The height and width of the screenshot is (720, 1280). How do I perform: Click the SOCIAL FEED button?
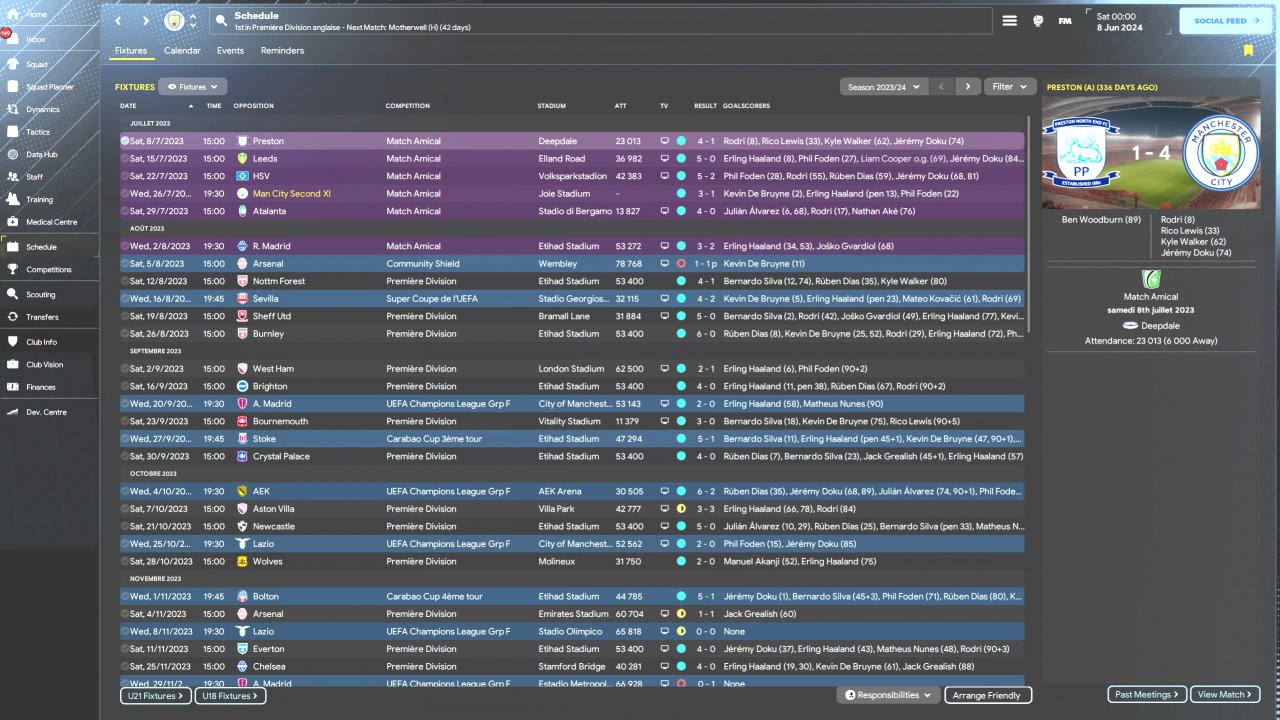tap(1226, 21)
